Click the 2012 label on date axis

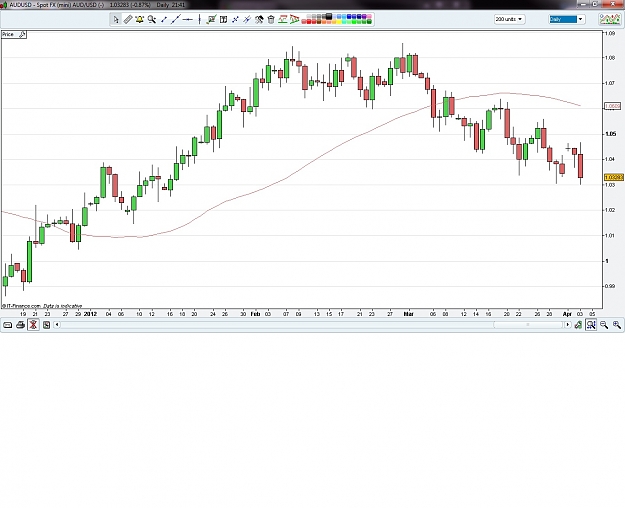pyautogui.click(x=90, y=314)
